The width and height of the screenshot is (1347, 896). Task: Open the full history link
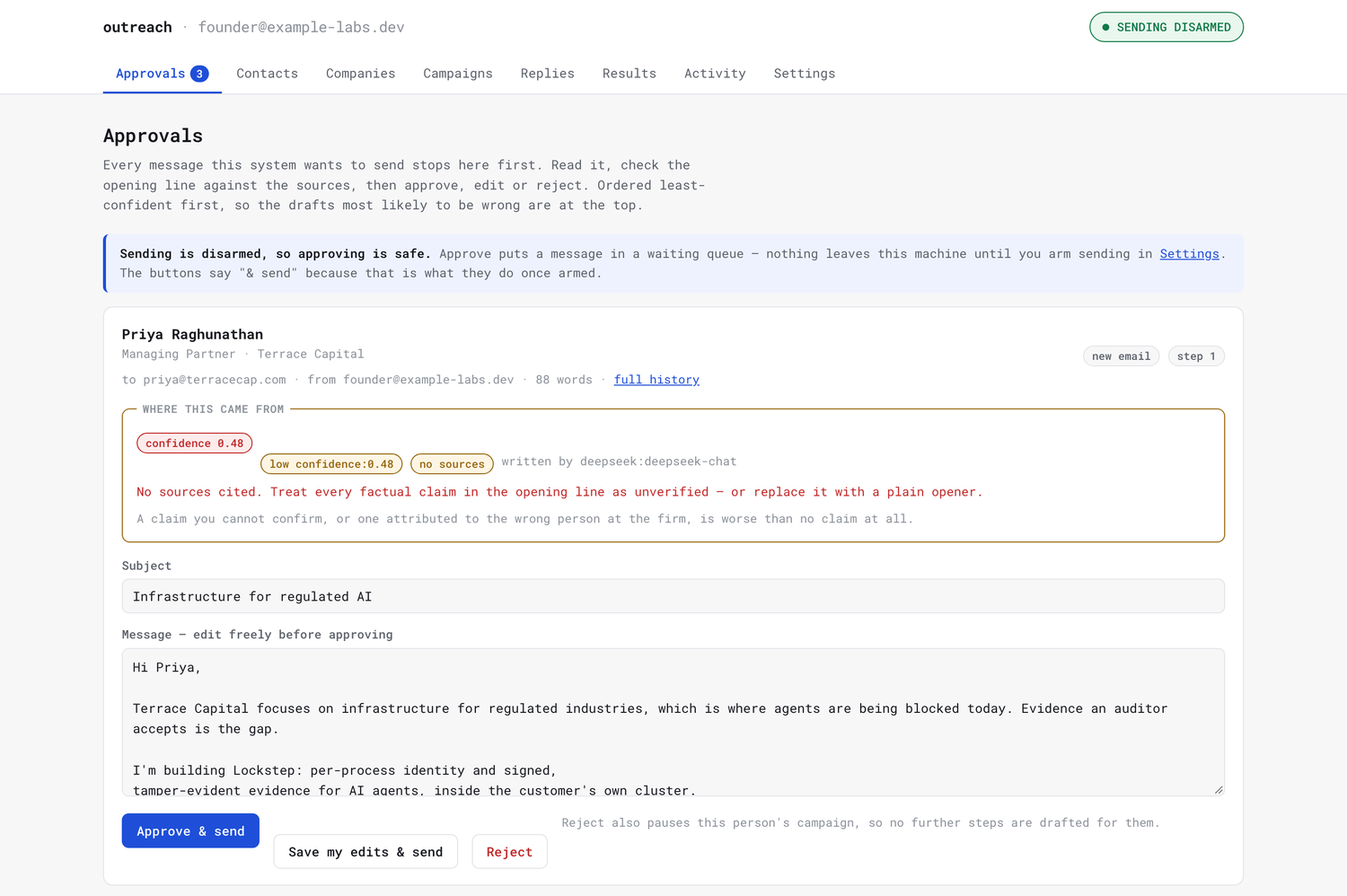pos(656,380)
